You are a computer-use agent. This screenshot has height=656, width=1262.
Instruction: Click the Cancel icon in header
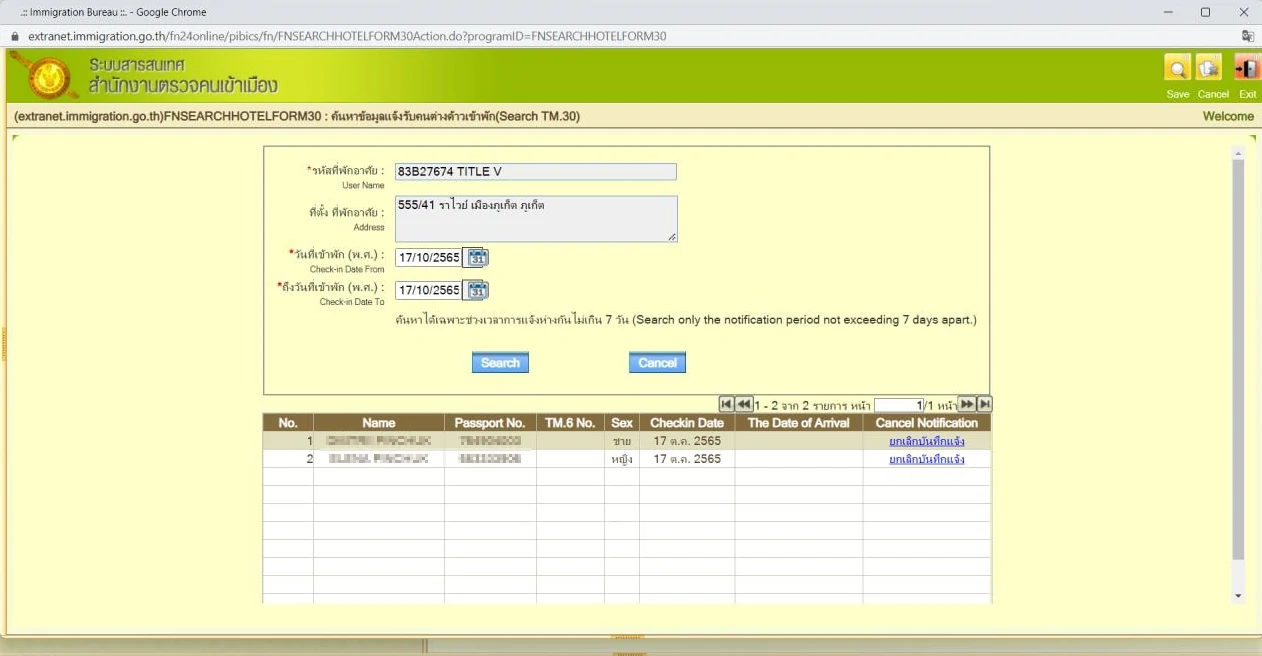point(1209,68)
